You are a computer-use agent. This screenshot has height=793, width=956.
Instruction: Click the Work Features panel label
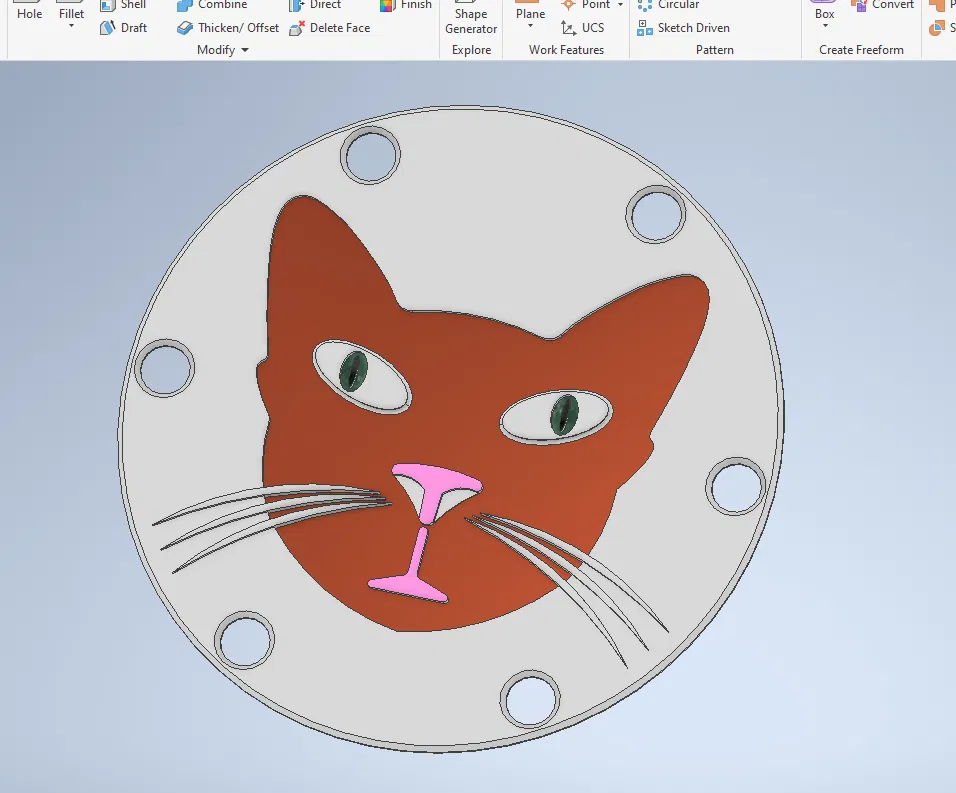(x=566, y=49)
